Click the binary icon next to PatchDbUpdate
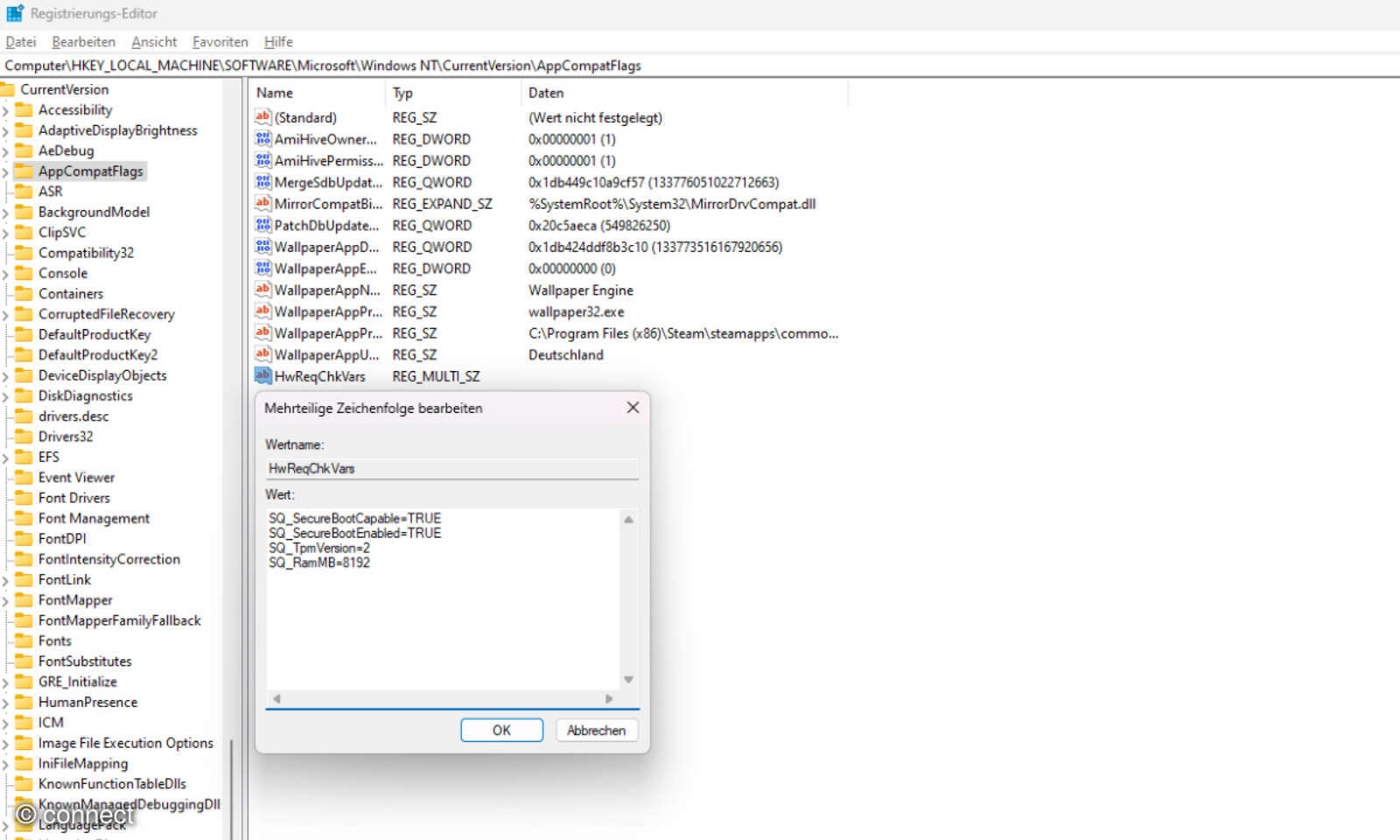Viewport: 1400px width, 840px height. click(x=262, y=225)
